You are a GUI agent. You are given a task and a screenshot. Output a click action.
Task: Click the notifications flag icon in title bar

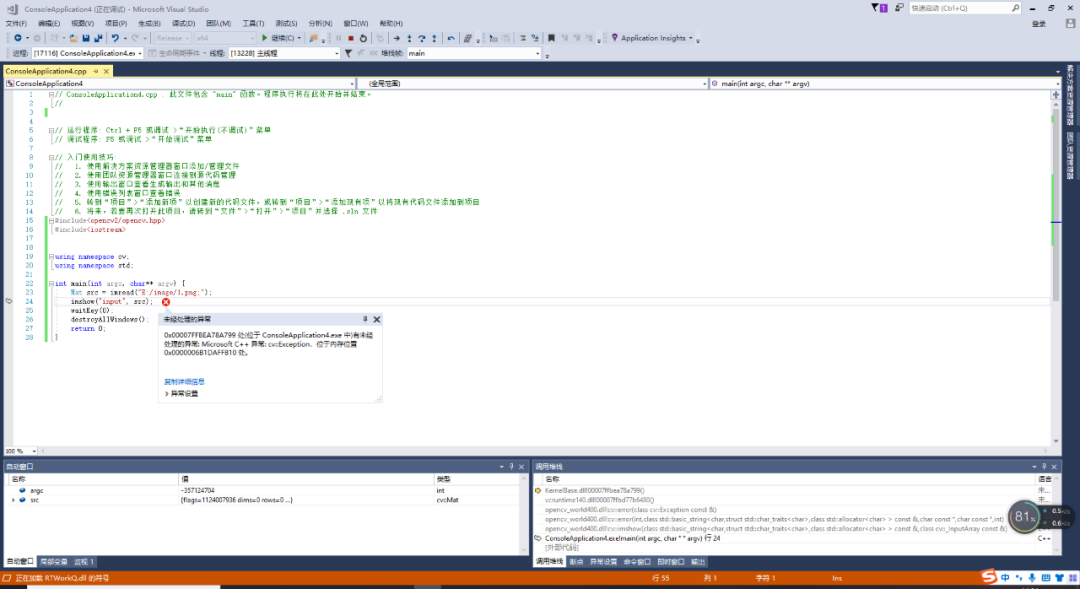click(x=880, y=8)
